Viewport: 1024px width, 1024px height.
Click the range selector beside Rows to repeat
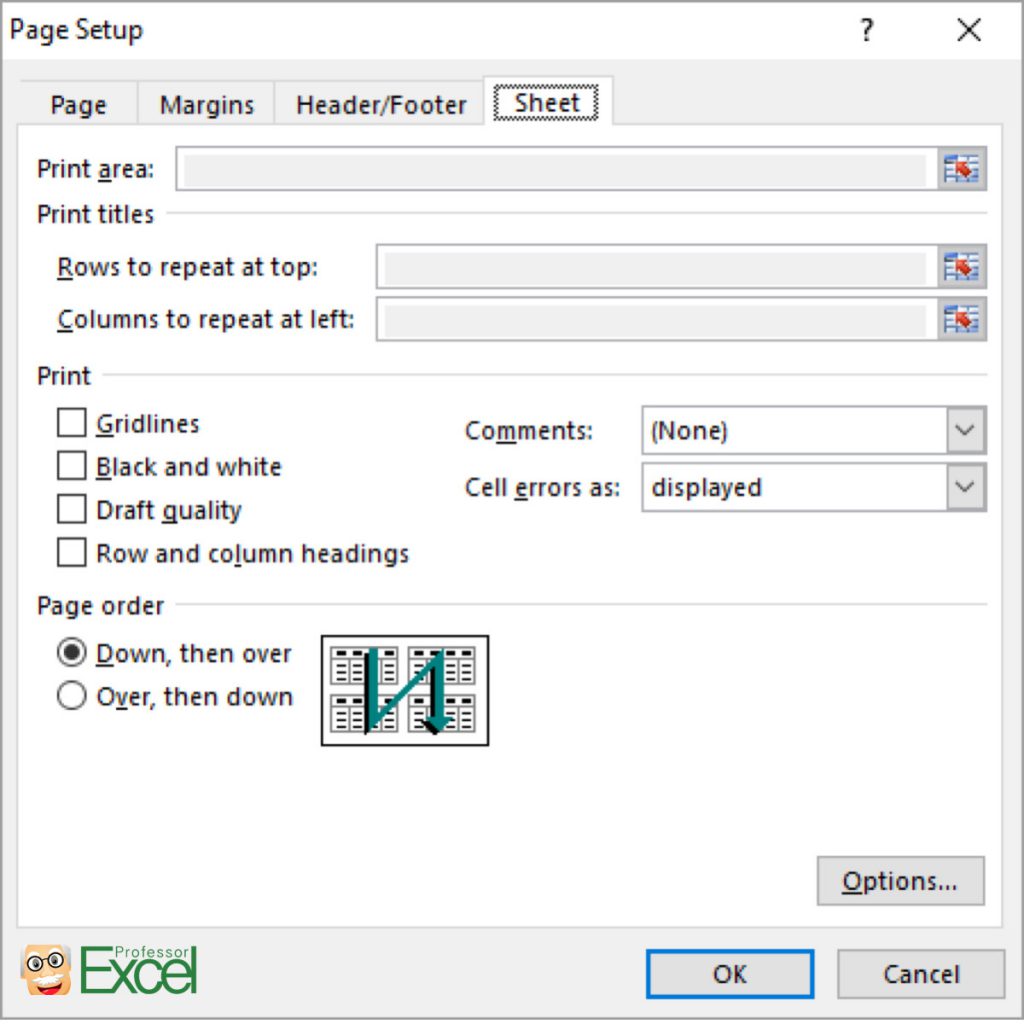962,267
